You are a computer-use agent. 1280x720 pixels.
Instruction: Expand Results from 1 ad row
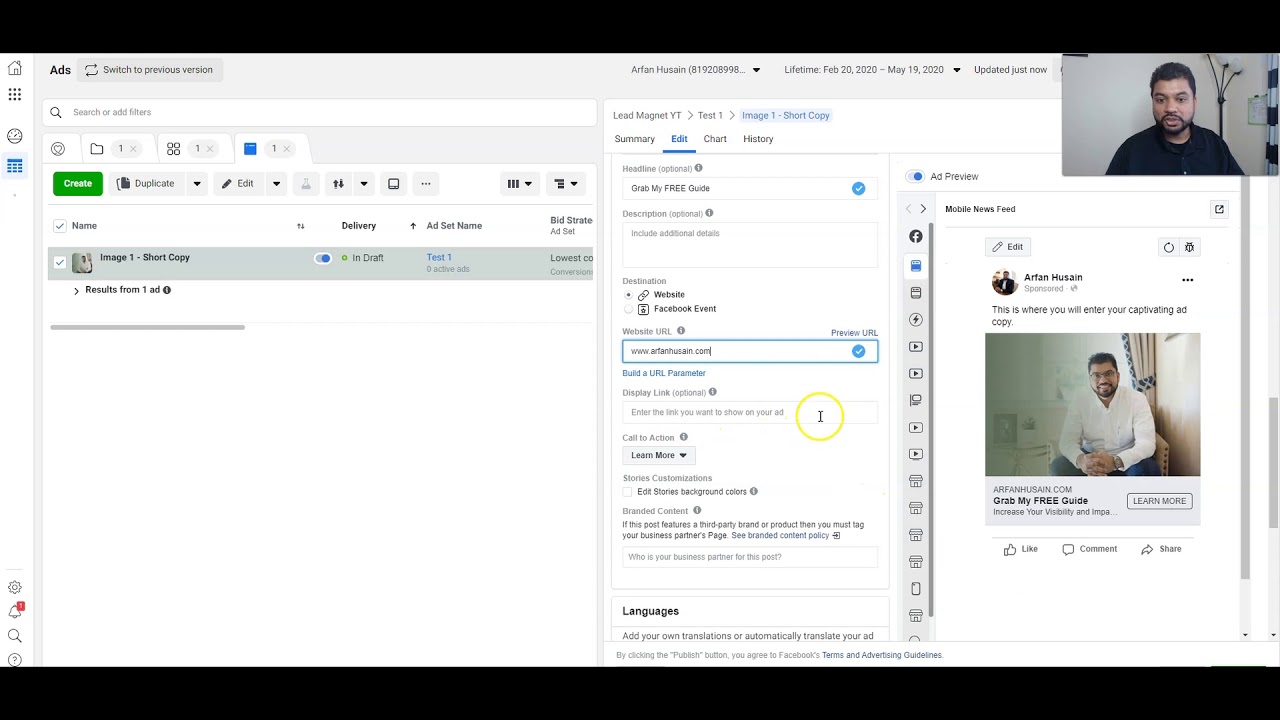tap(76, 291)
